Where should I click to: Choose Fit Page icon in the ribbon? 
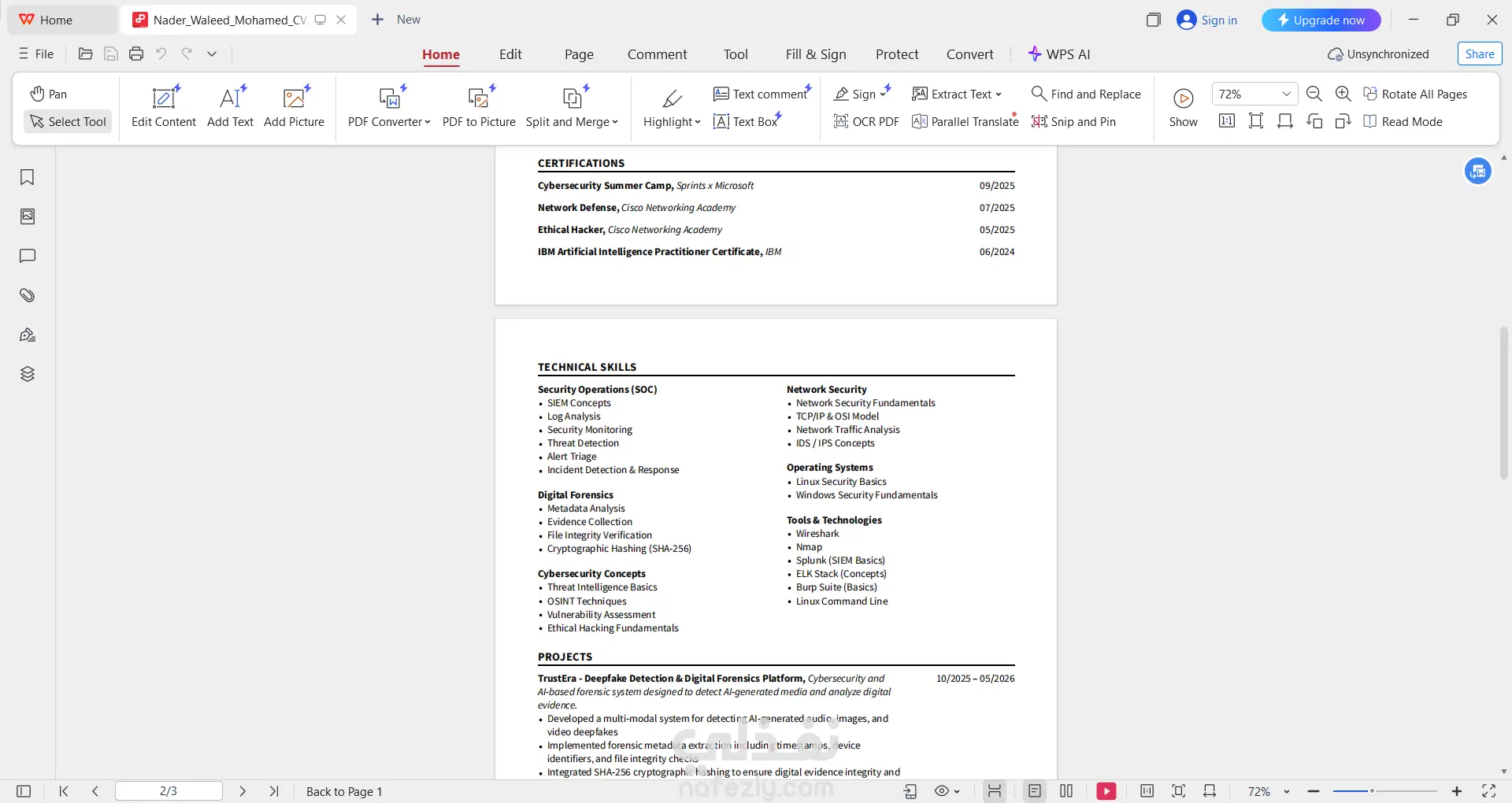[x=1256, y=121]
